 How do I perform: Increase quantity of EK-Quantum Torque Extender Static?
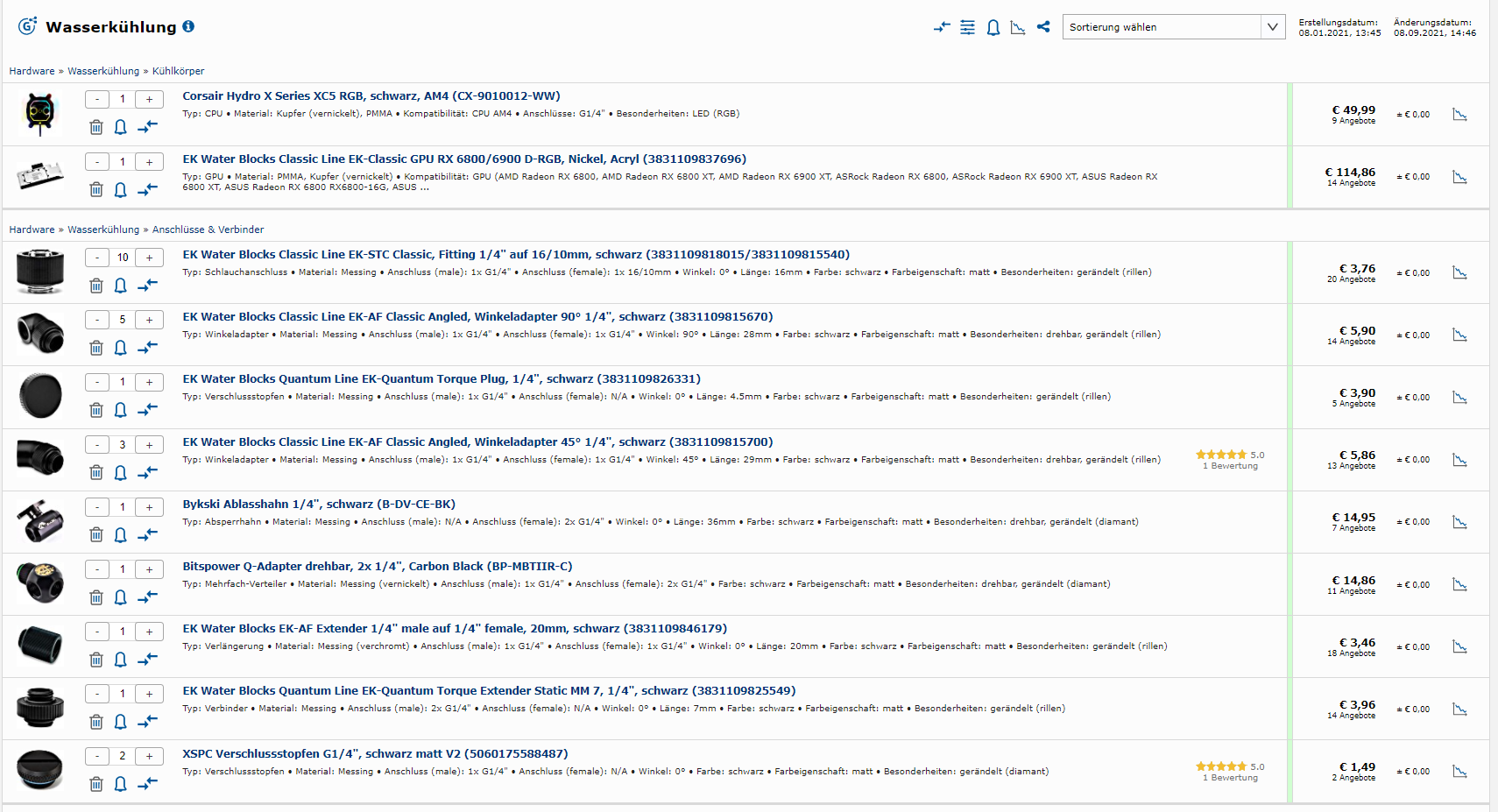click(x=149, y=694)
